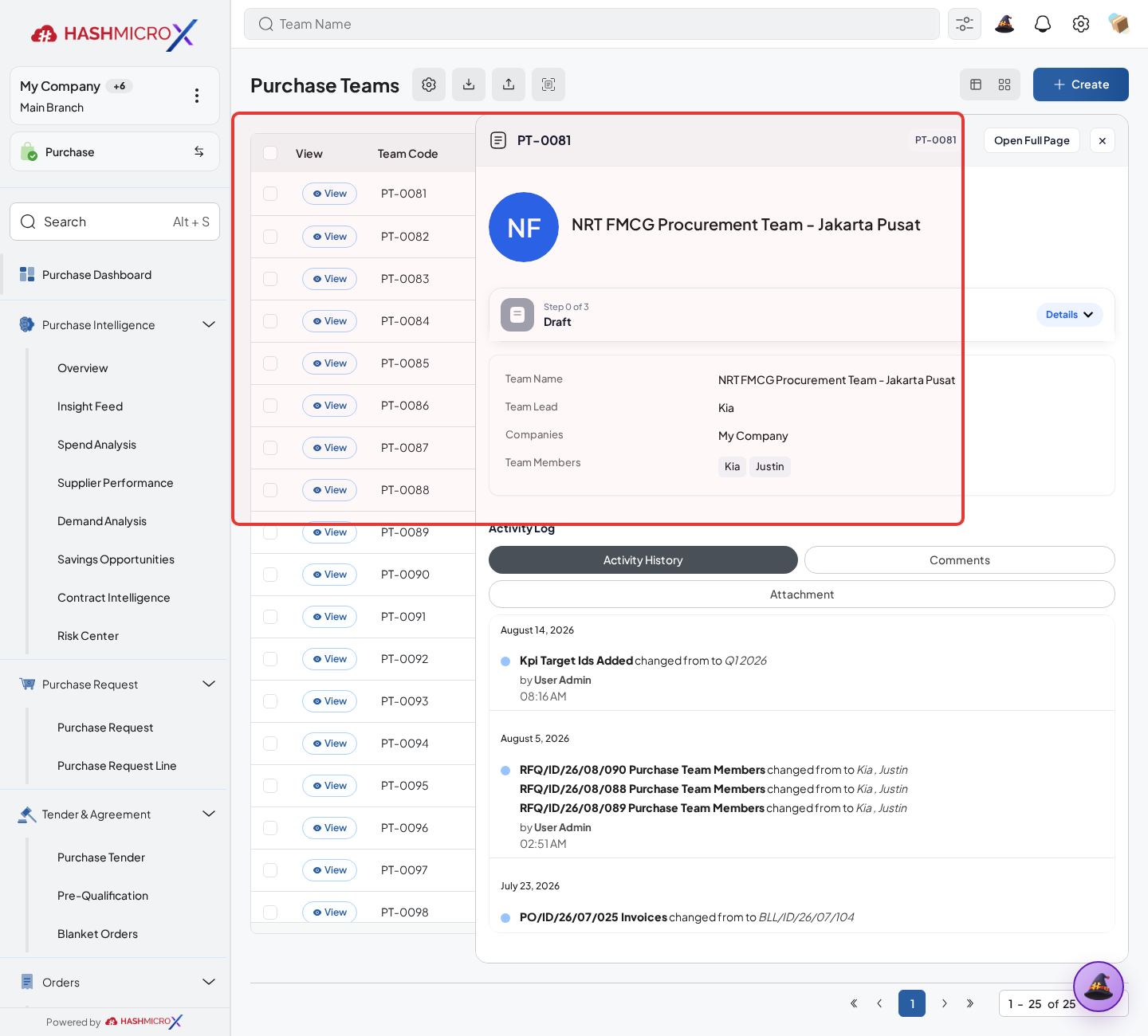This screenshot has height=1036, width=1148.
Task: Click the wizard hat icon in top bar
Action: [x=1005, y=24]
